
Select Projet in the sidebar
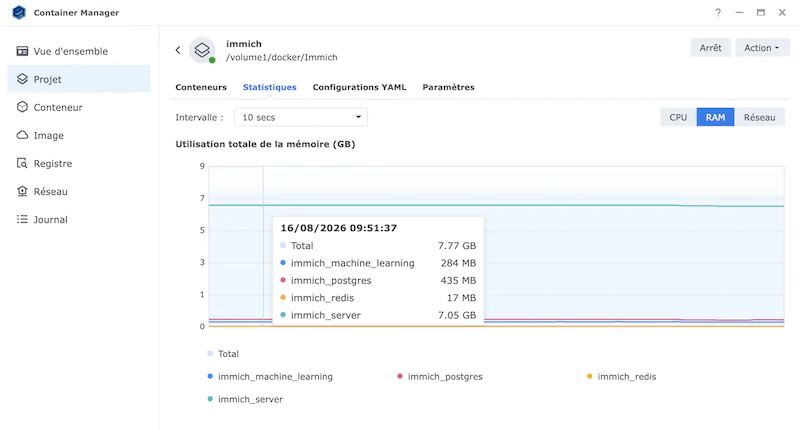(79, 79)
